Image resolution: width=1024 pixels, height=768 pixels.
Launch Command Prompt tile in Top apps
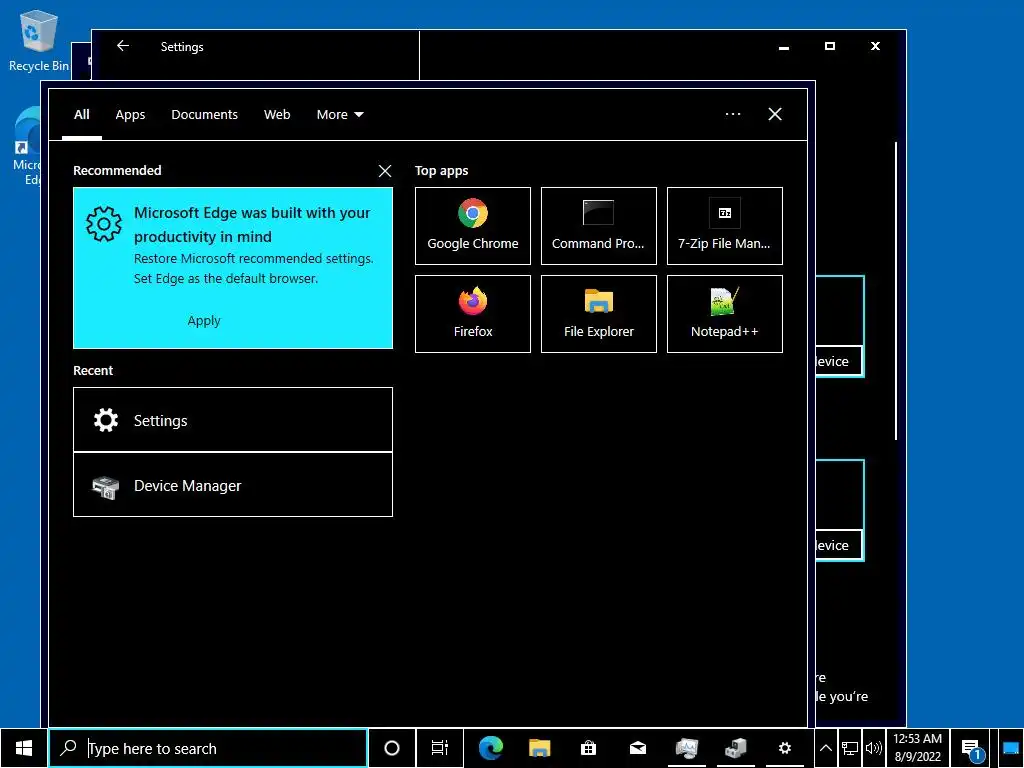pyautogui.click(x=598, y=226)
